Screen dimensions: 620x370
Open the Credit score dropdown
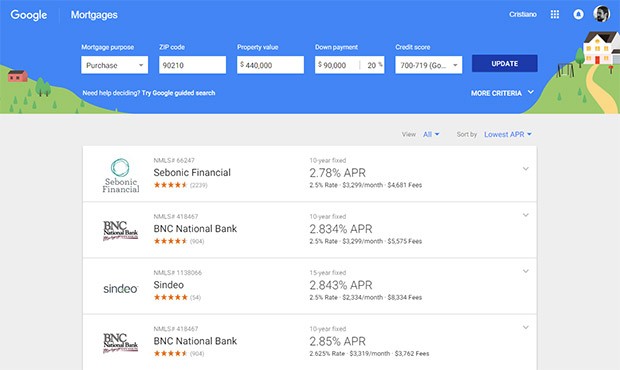(x=429, y=65)
